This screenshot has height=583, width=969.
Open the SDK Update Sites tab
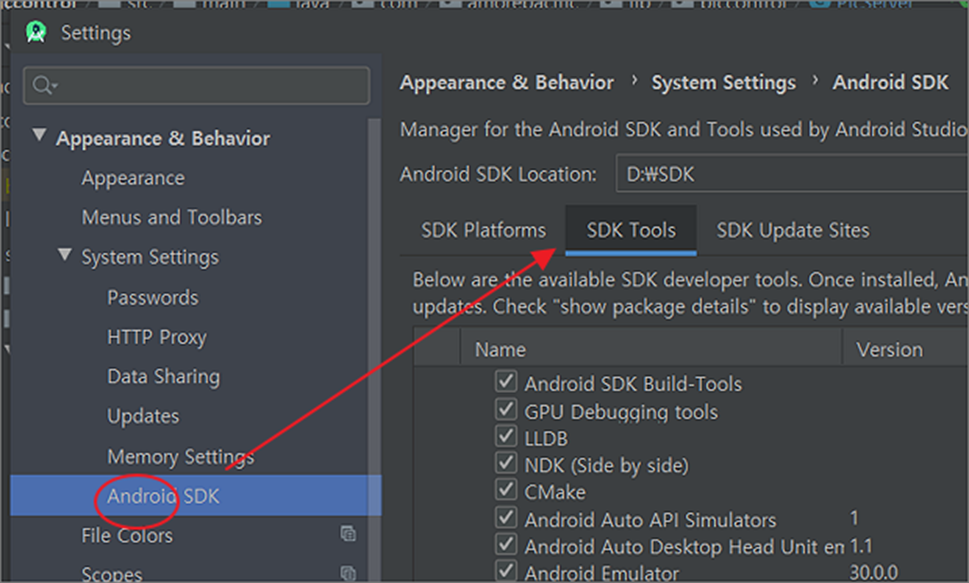(x=792, y=230)
